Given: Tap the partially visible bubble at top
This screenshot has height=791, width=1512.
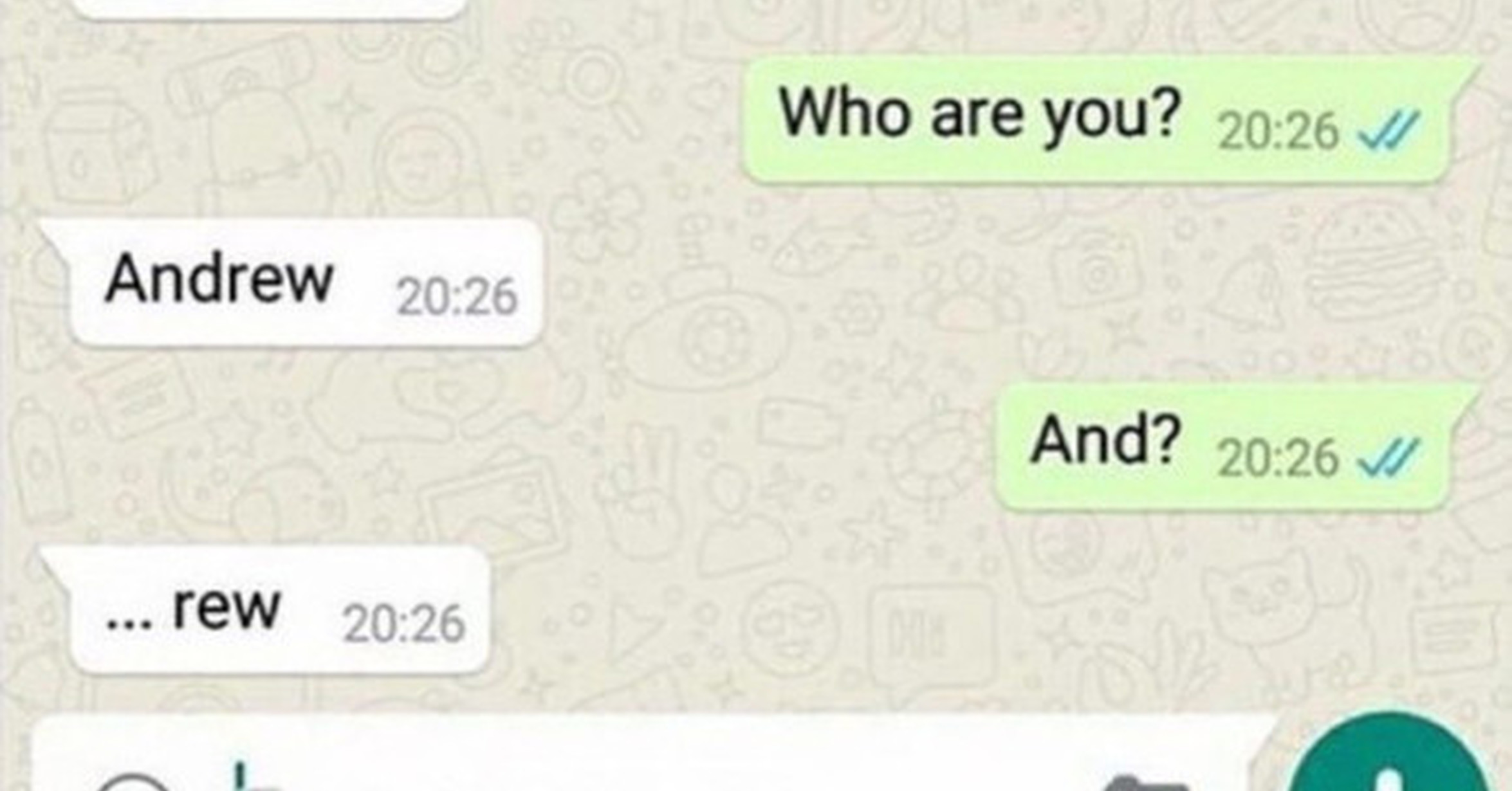Looking at the screenshot, I should 270,8.
